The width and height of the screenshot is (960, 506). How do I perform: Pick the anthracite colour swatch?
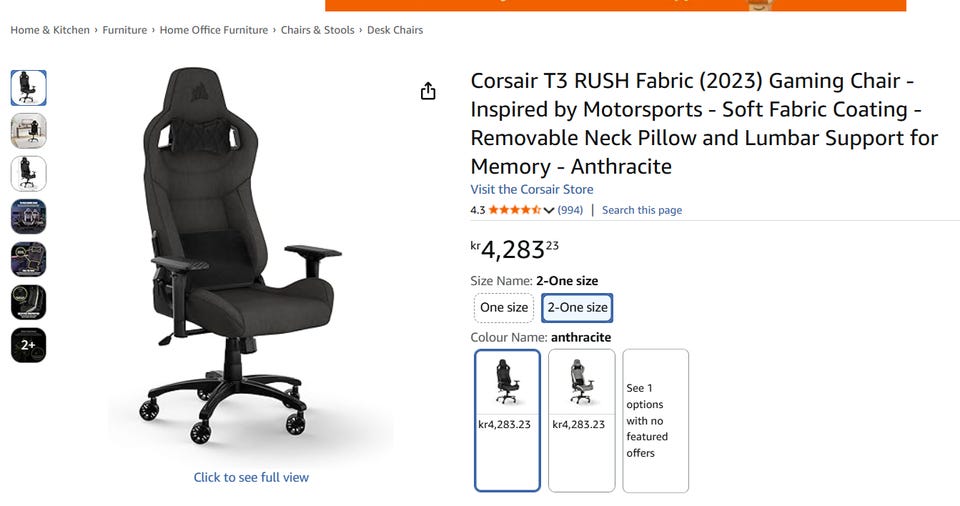point(507,420)
